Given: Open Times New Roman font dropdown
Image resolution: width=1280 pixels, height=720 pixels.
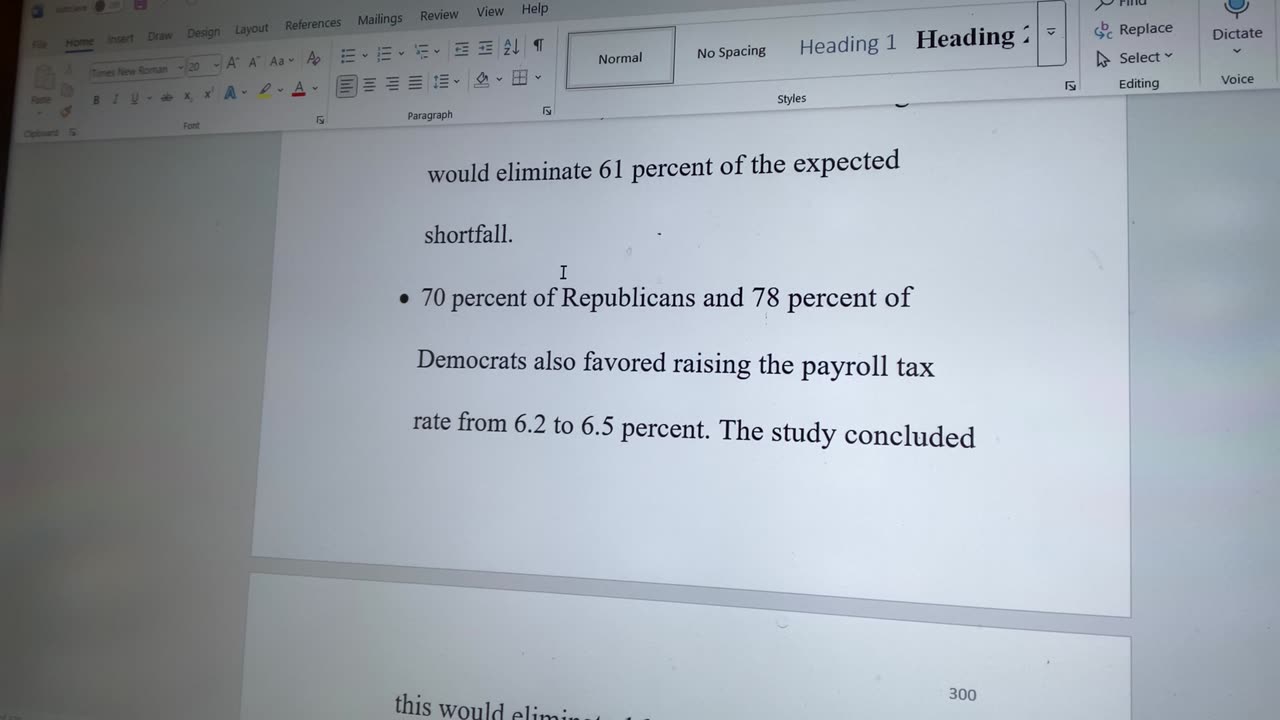Looking at the screenshot, I should pos(181,67).
